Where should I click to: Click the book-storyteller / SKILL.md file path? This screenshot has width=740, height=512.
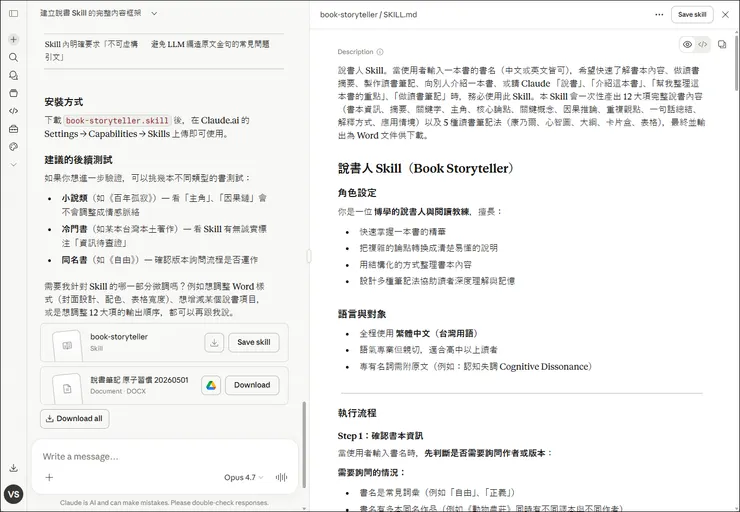tap(368, 15)
